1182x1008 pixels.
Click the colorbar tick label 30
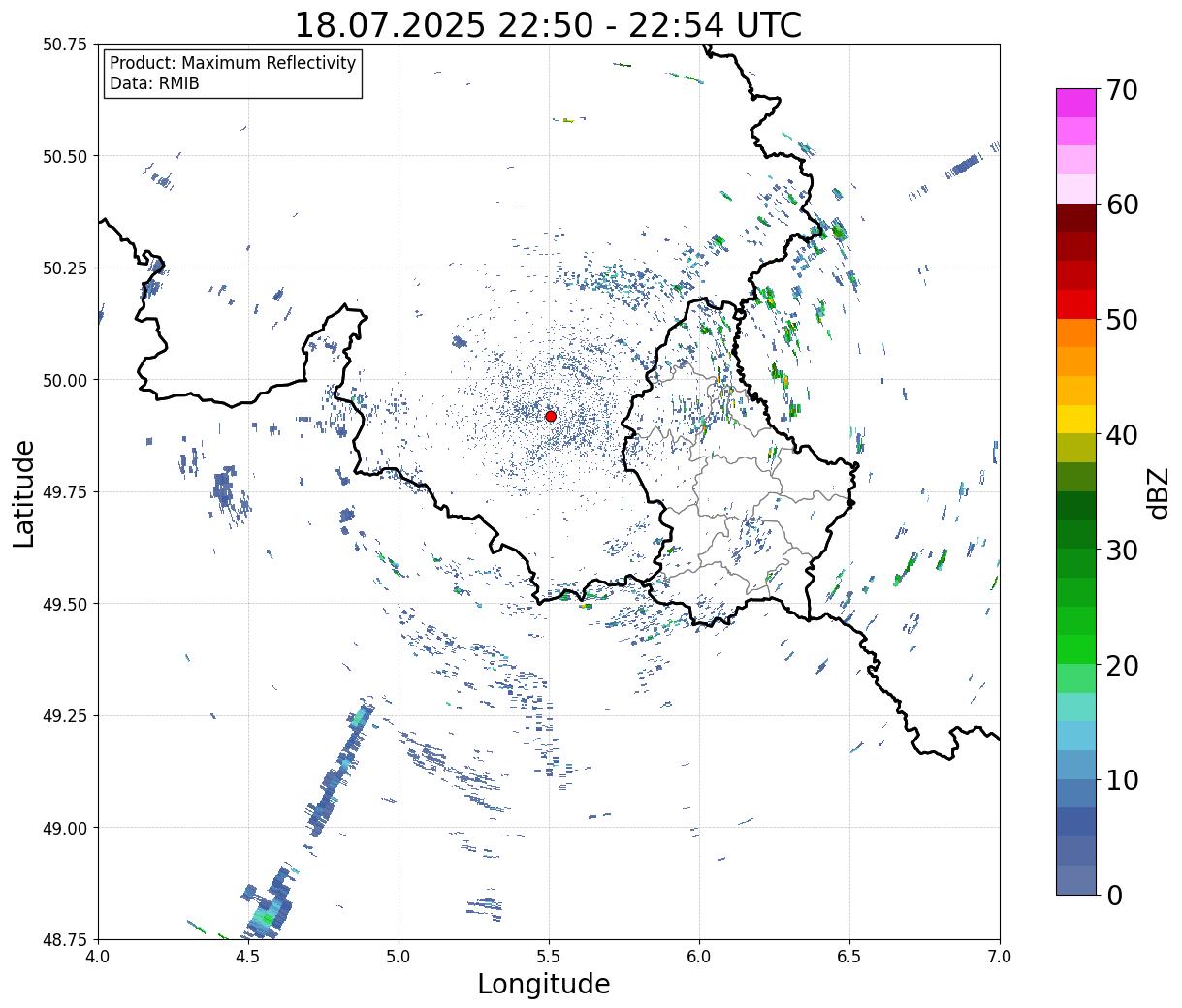coord(1122,550)
